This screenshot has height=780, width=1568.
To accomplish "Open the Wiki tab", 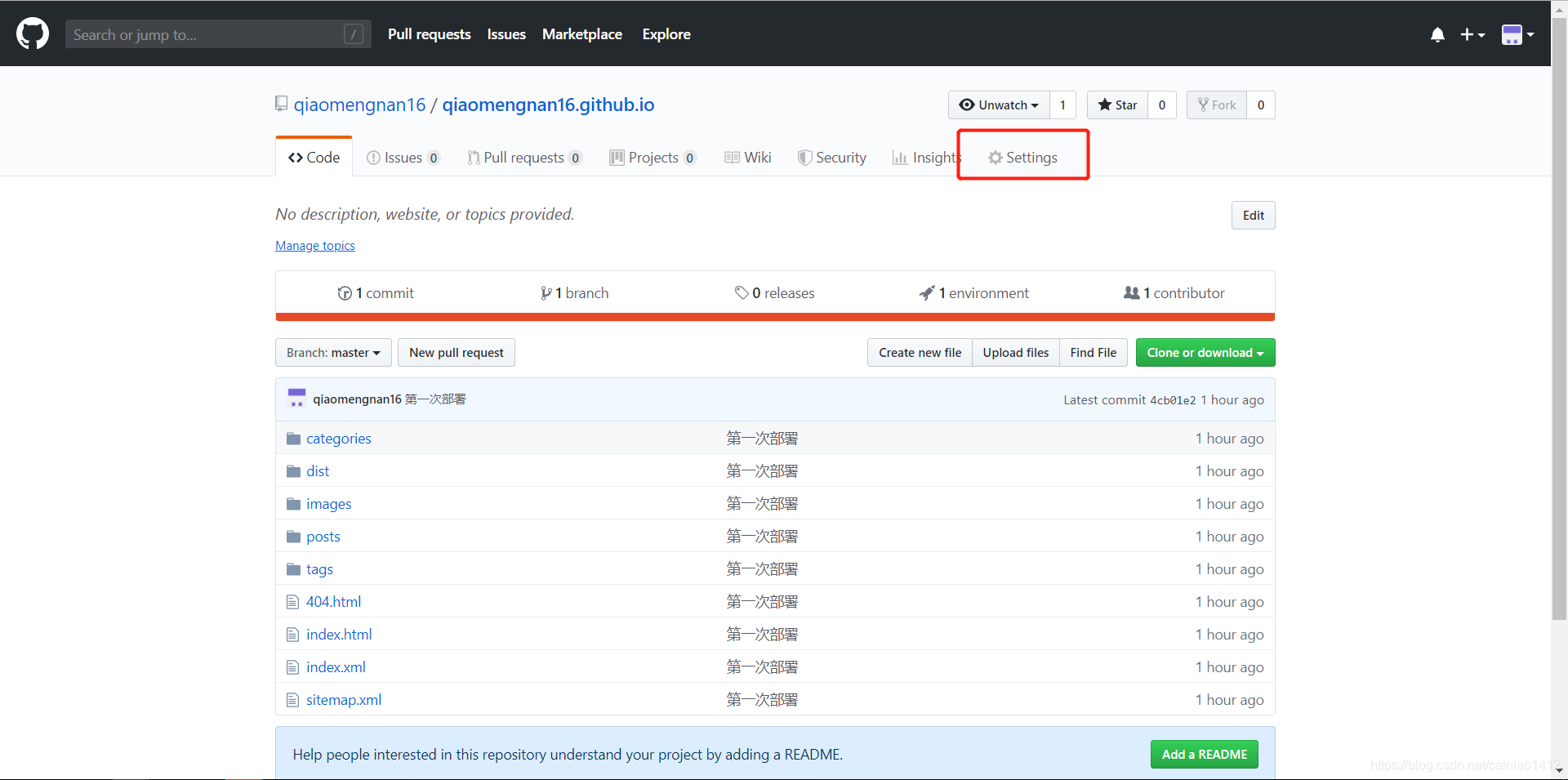I will coord(748,158).
